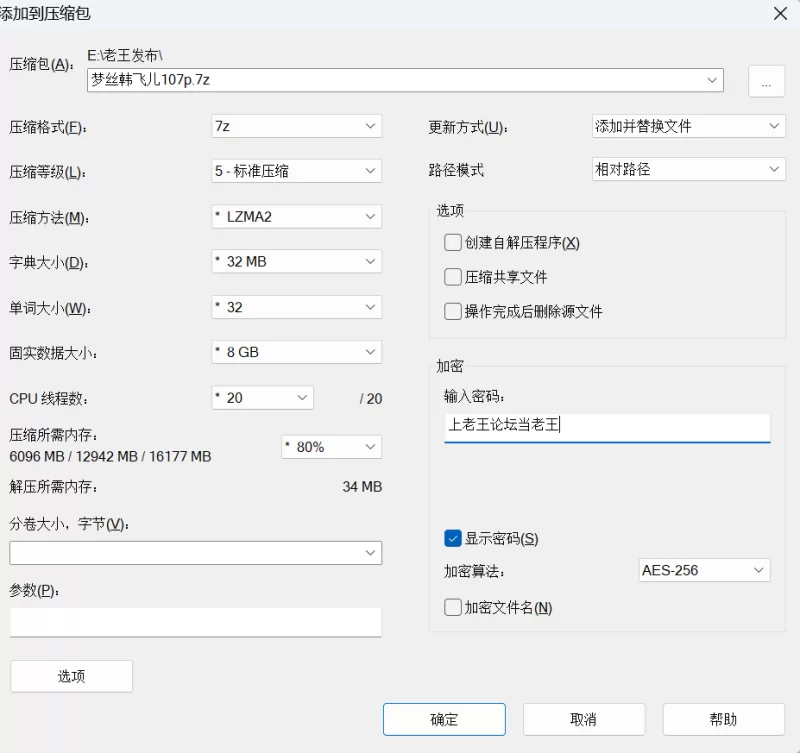Open the word size dropdown

296,307
